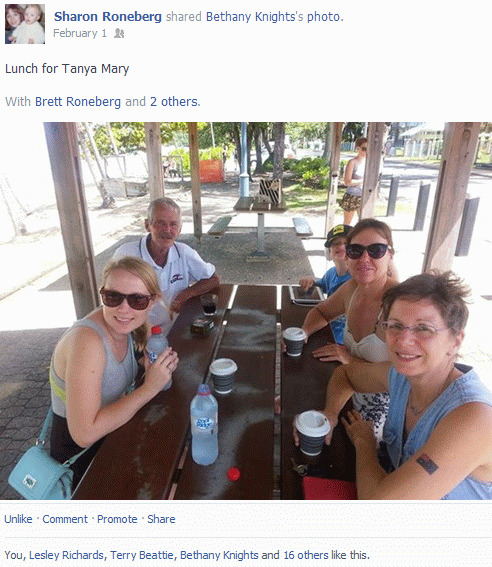
Task: Open Brett Roneberg's tagged profile link
Action: tap(78, 102)
